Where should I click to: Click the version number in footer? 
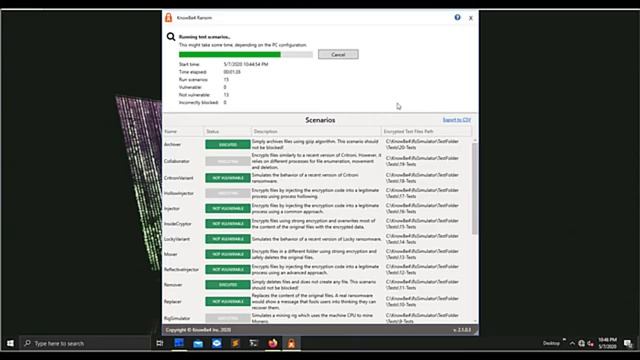pyautogui.click(x=462, y=330)
